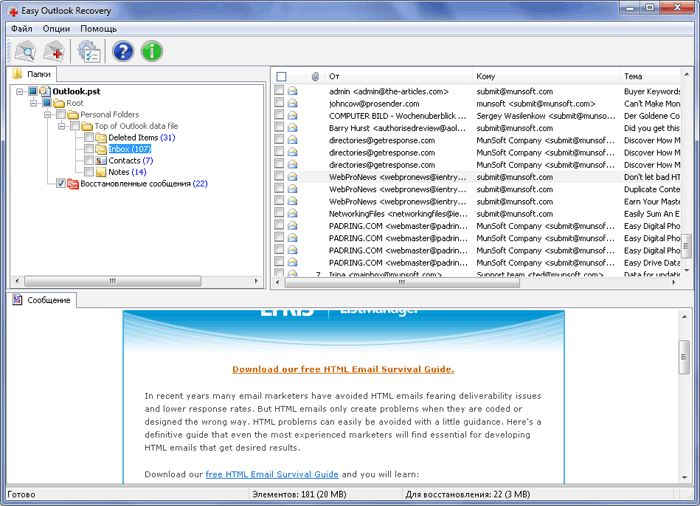The image size is (700, 506).
Task: Select the 'Easily Sum An E' subject message
Action: click(x=477, y=214)
